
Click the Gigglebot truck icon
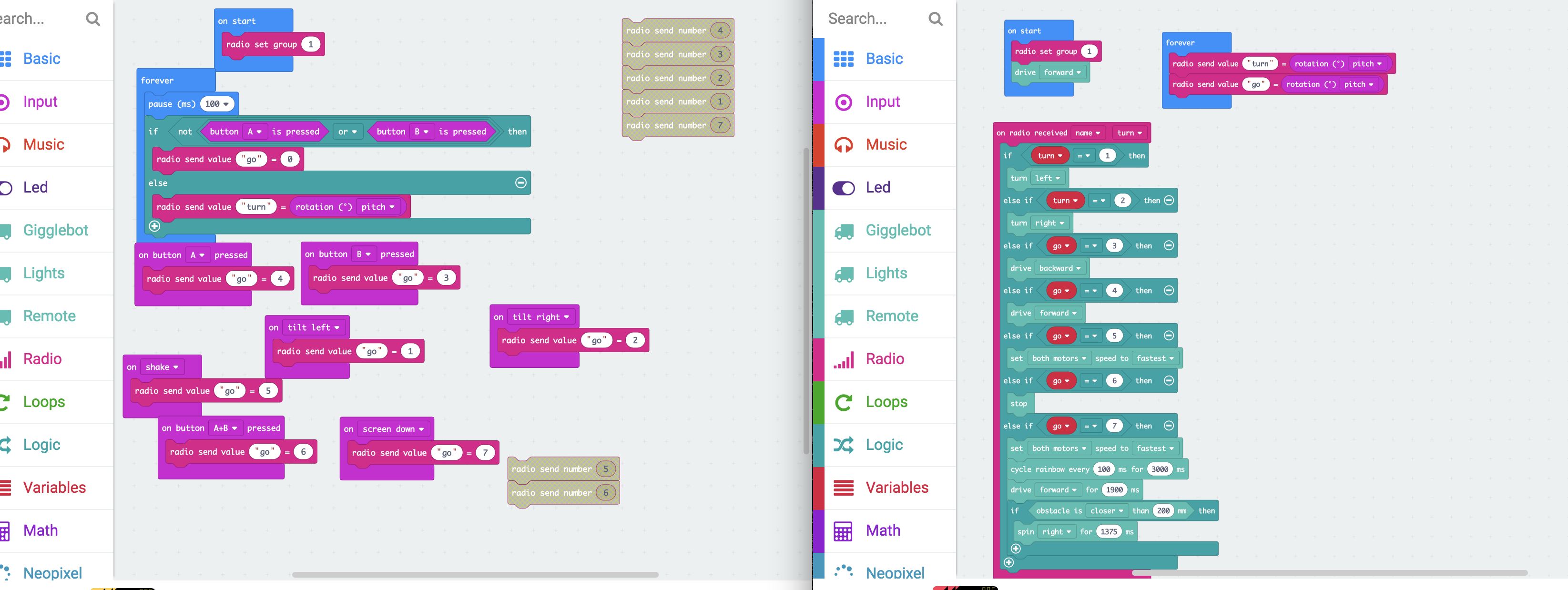pos(843,231)
